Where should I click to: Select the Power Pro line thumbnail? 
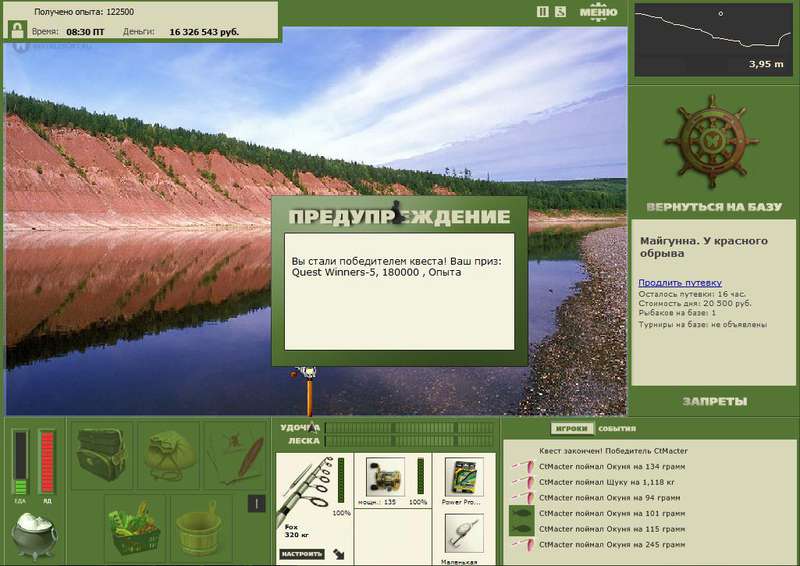pos(464,477)
